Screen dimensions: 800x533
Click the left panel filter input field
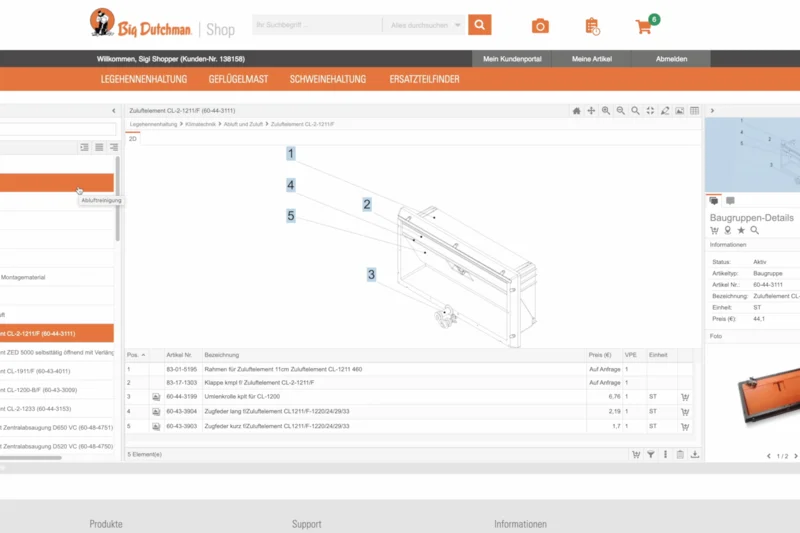coord(58,129)
